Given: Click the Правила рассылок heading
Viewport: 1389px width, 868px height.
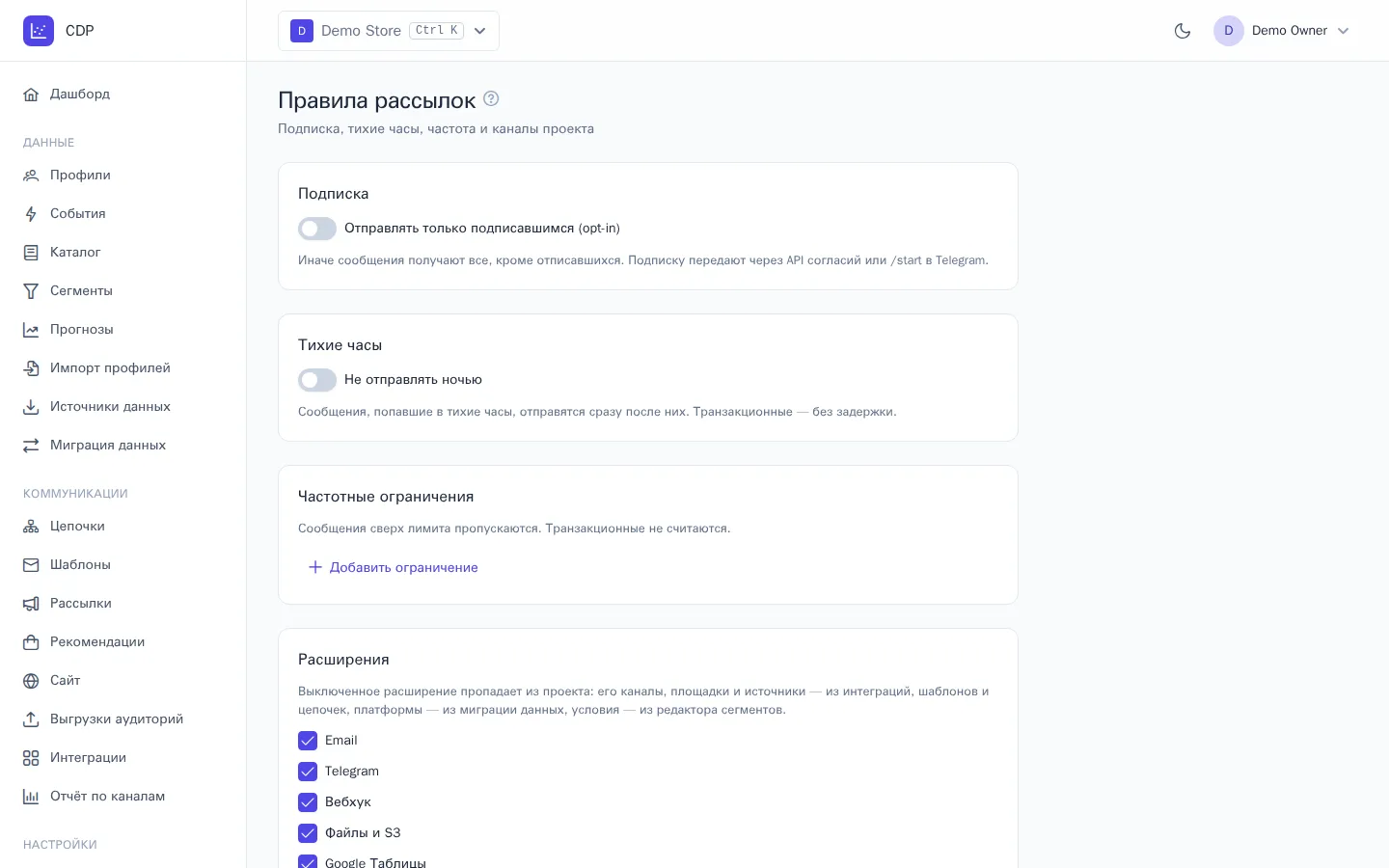Looking at the screenshot, I should [377, 100].
